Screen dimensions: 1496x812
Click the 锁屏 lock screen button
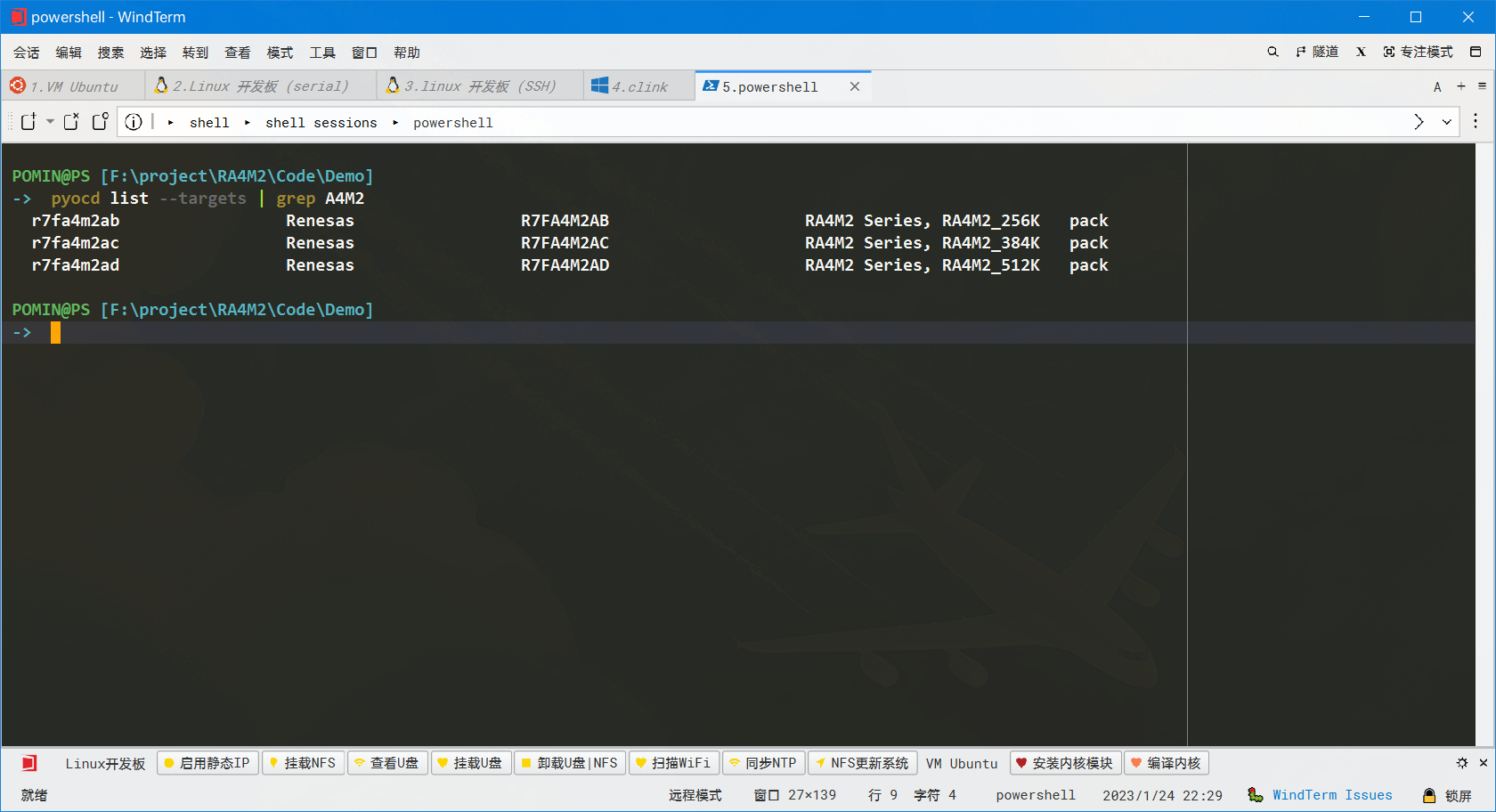click(1448, 795)
